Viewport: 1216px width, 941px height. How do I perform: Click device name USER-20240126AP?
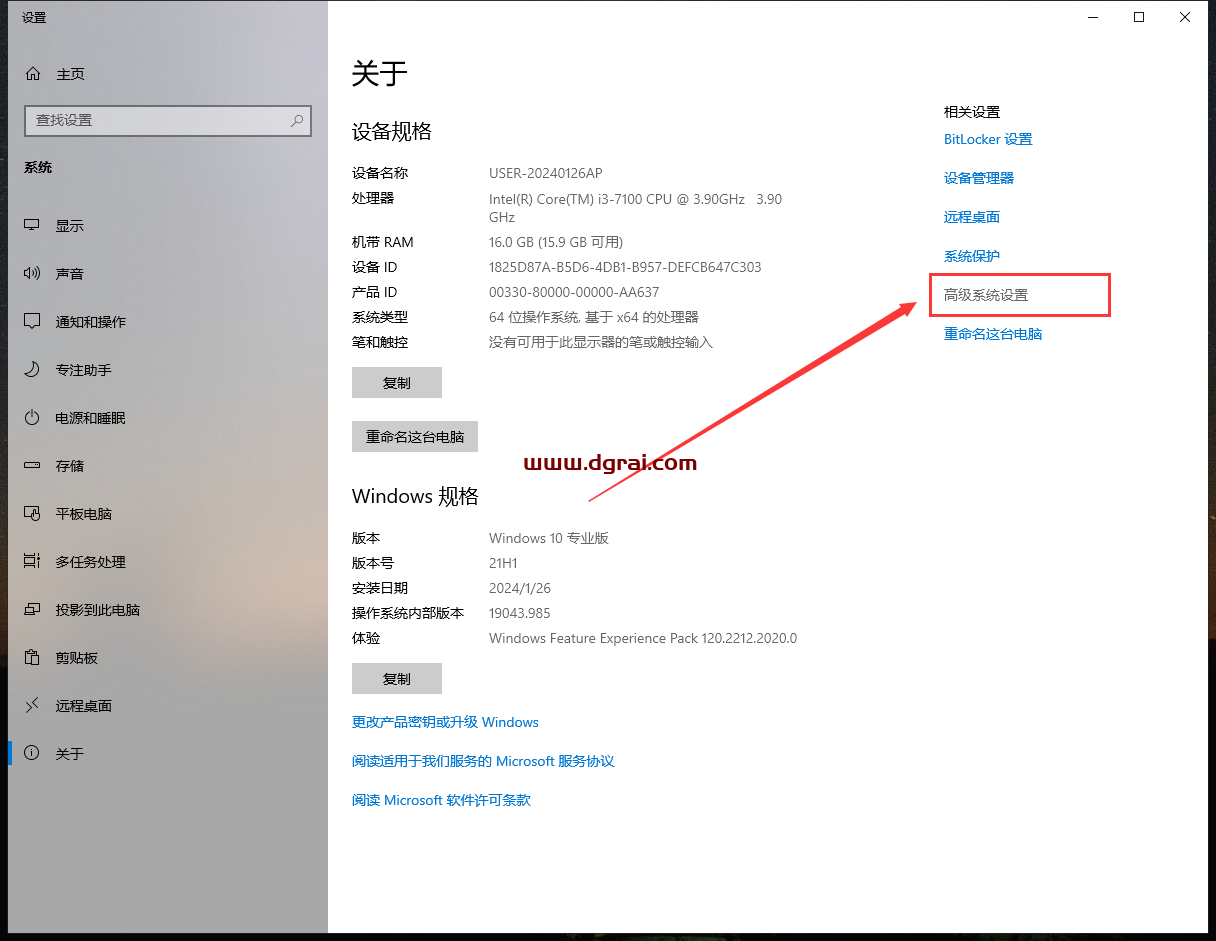[546, 173]
